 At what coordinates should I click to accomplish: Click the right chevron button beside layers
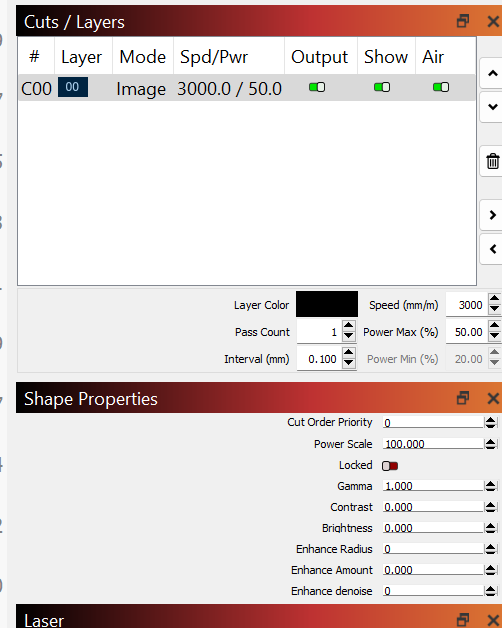pos(492,215)
